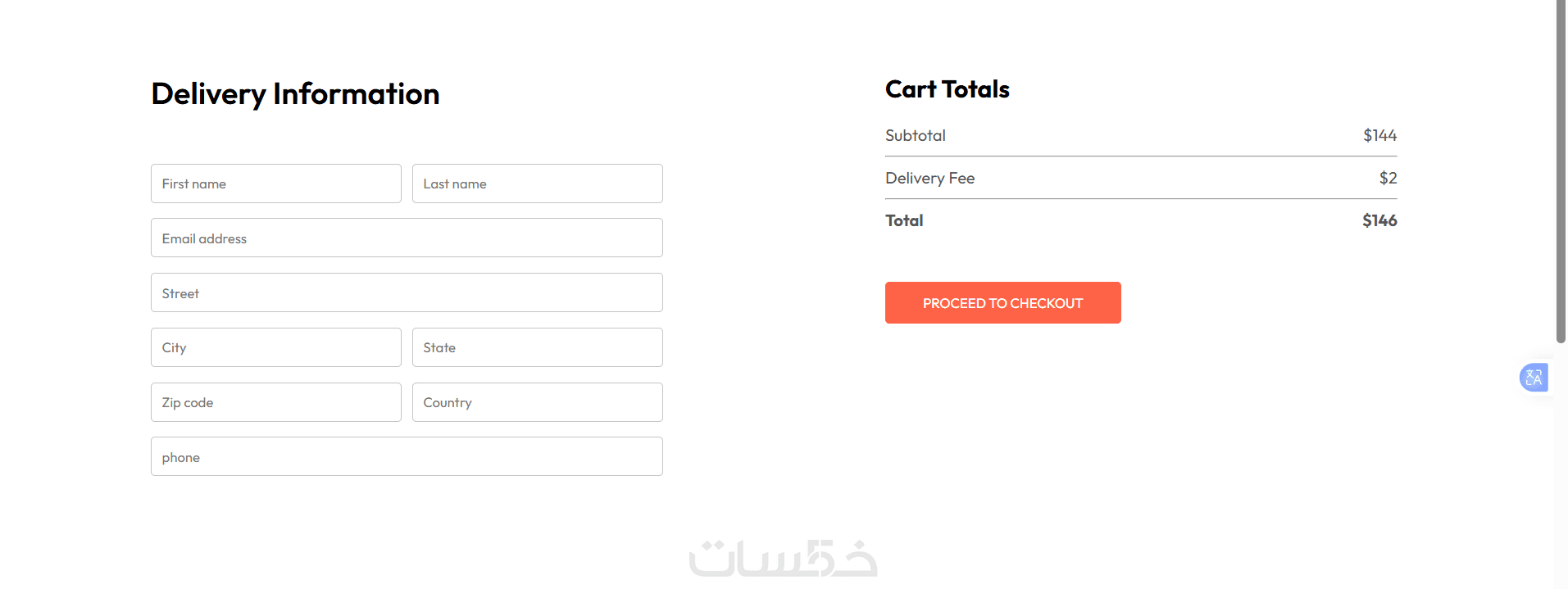This screenshot has width=1568, height=589.
Task: Focus the City input box
Action: point(275,347)
